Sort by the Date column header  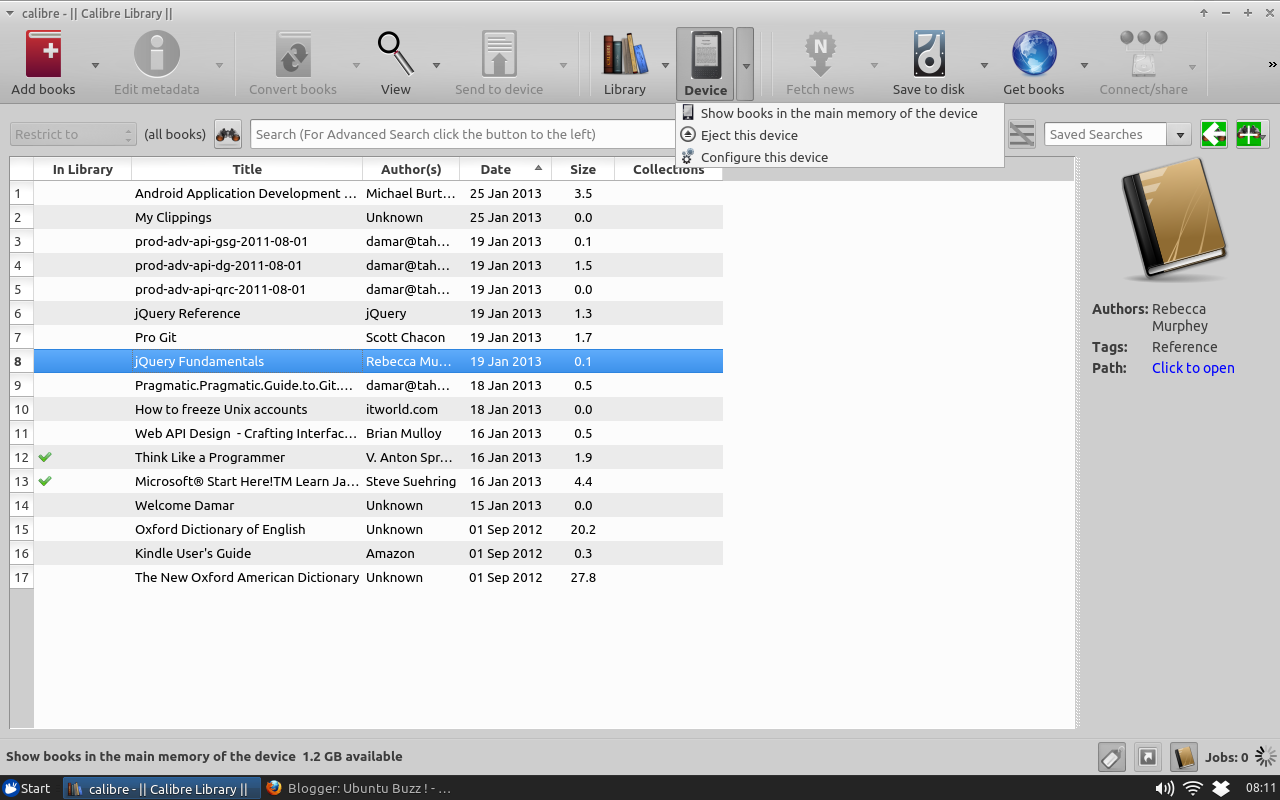[x=505, y=169]
